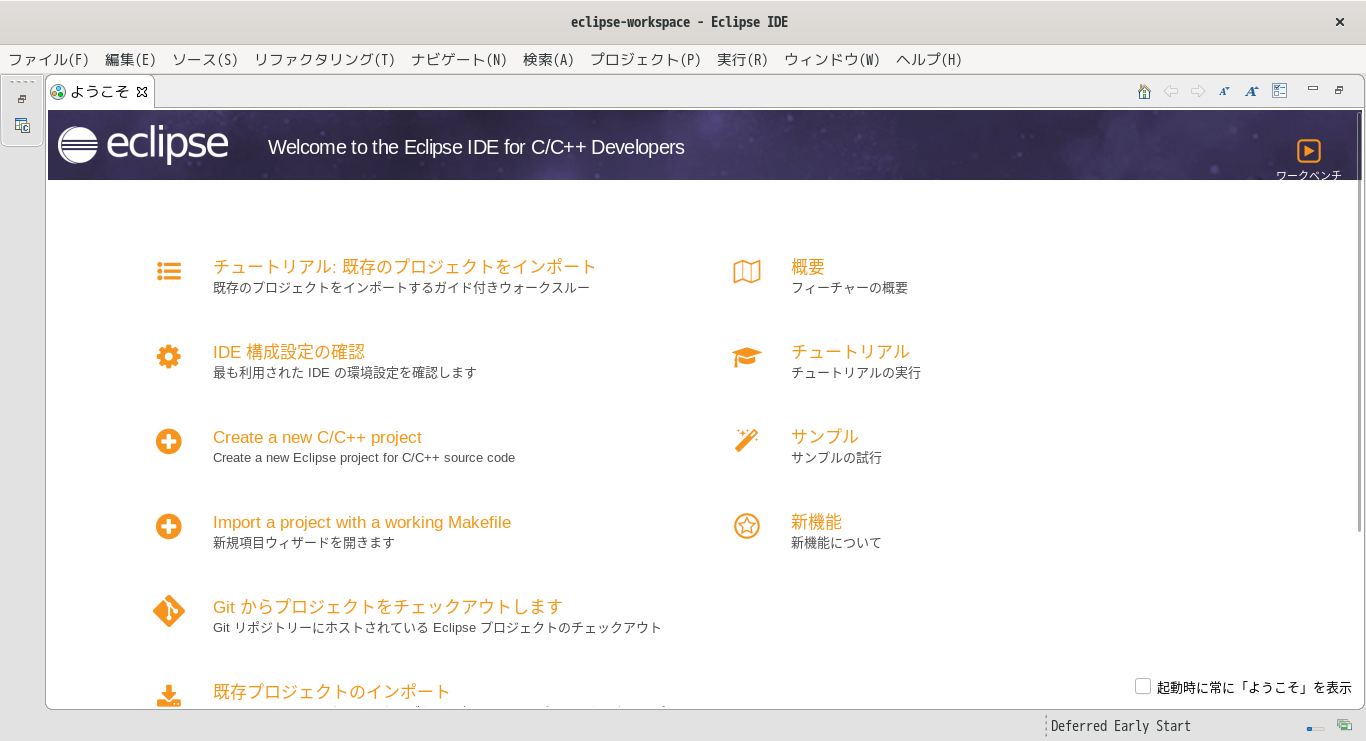
Task: Open the ファイル(F) menu
Action: point(49,60)
